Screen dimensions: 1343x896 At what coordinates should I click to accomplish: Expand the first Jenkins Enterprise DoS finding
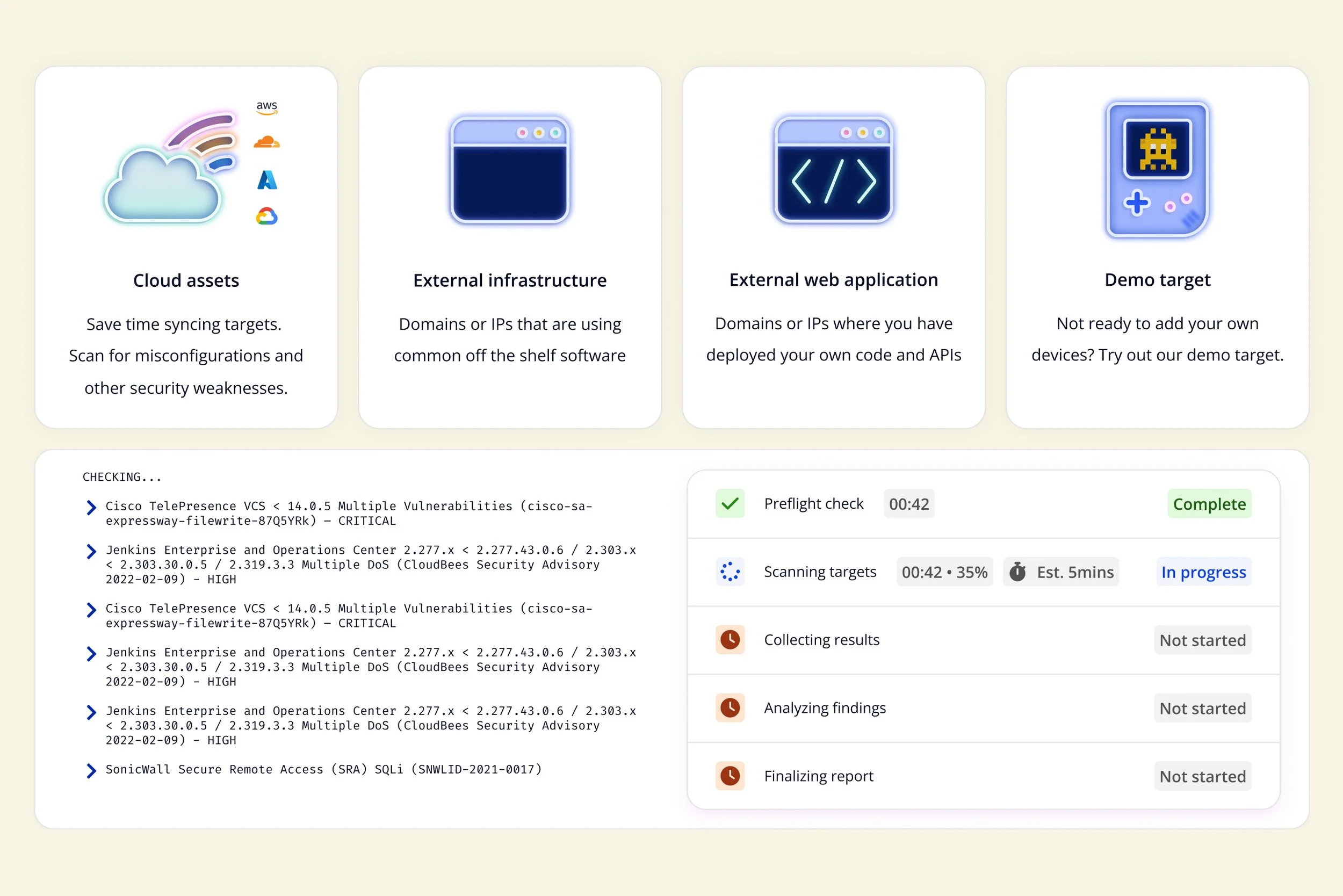point(91,551)
